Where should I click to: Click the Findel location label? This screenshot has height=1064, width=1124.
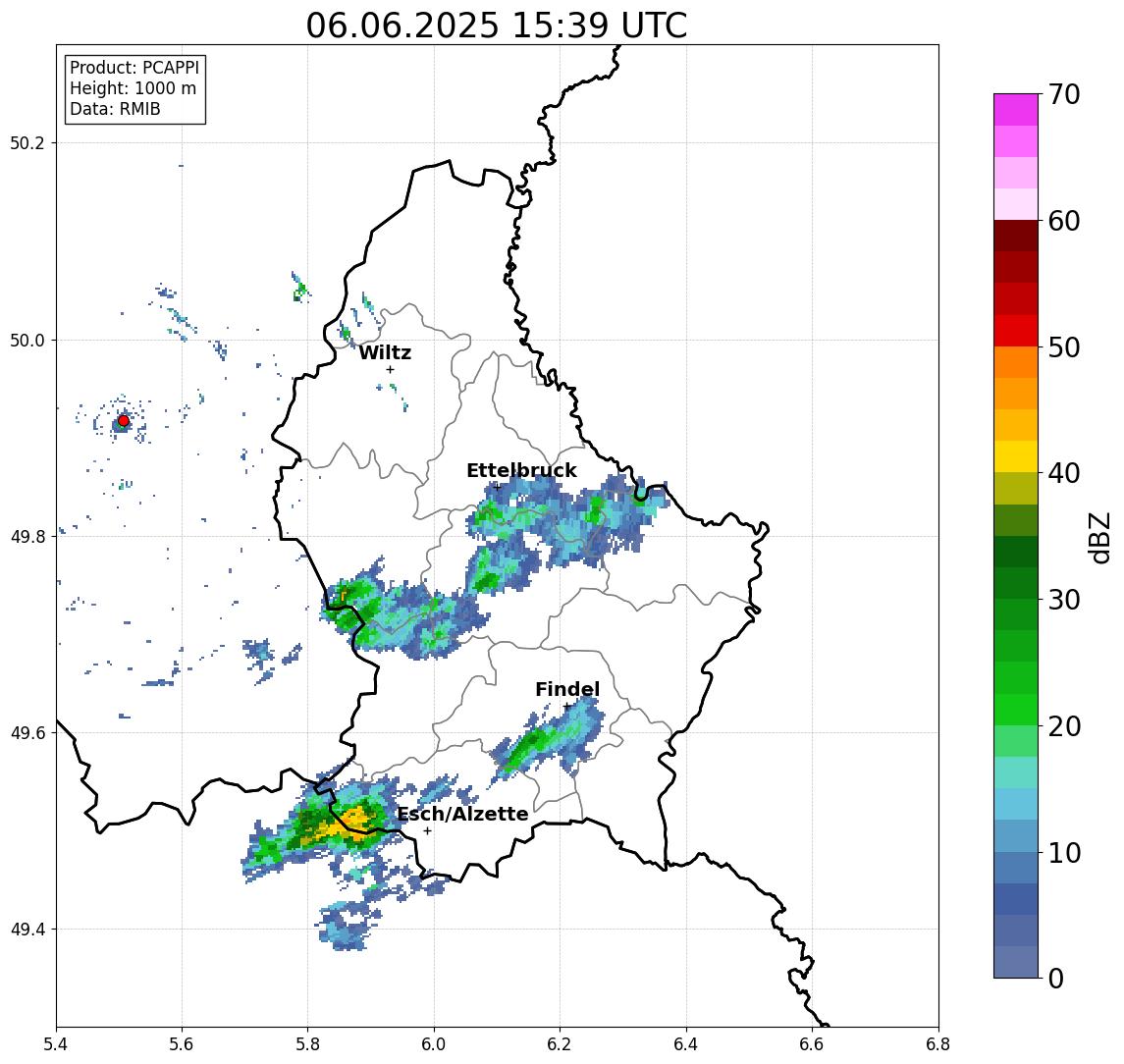pyautogui.click(x=567, y=690)
